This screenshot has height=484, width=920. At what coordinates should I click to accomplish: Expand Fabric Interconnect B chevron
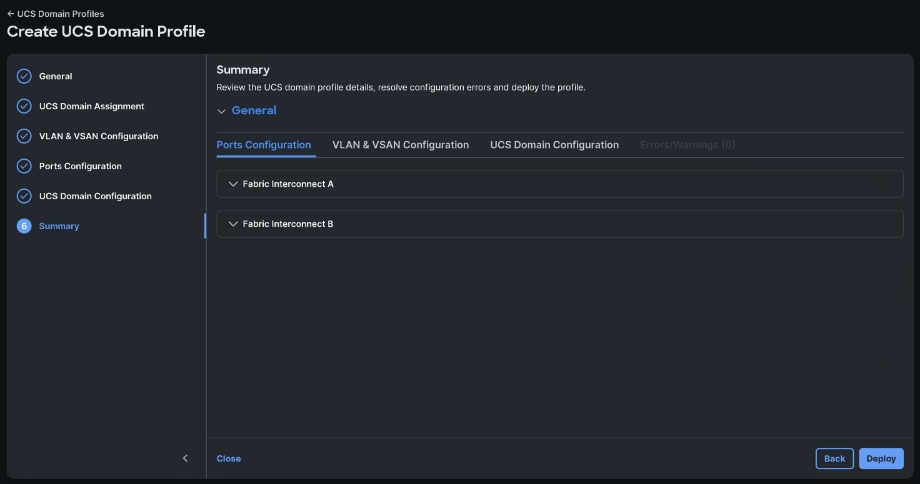tap(233, 224)
